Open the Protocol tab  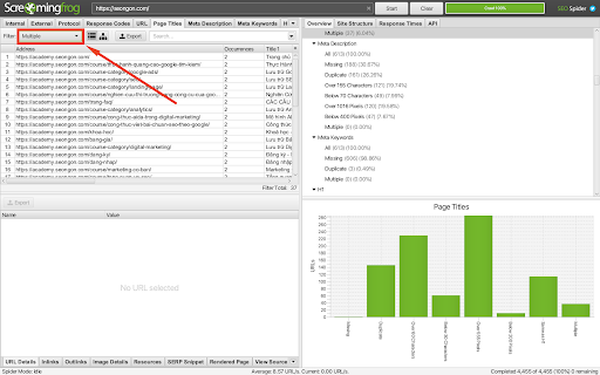(x=69, y=23)
